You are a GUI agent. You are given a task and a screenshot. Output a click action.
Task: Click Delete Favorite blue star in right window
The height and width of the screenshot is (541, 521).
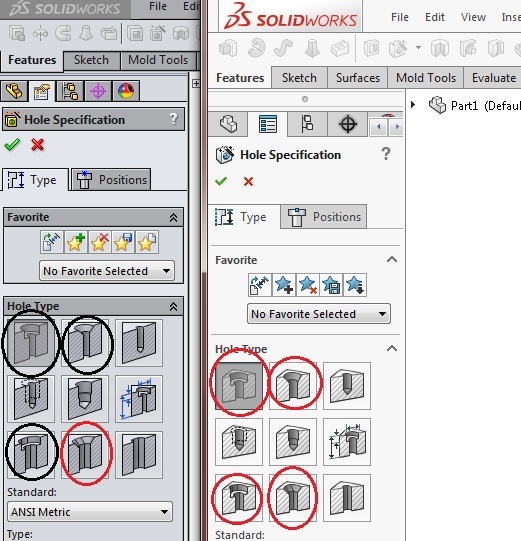pos(307,285)
